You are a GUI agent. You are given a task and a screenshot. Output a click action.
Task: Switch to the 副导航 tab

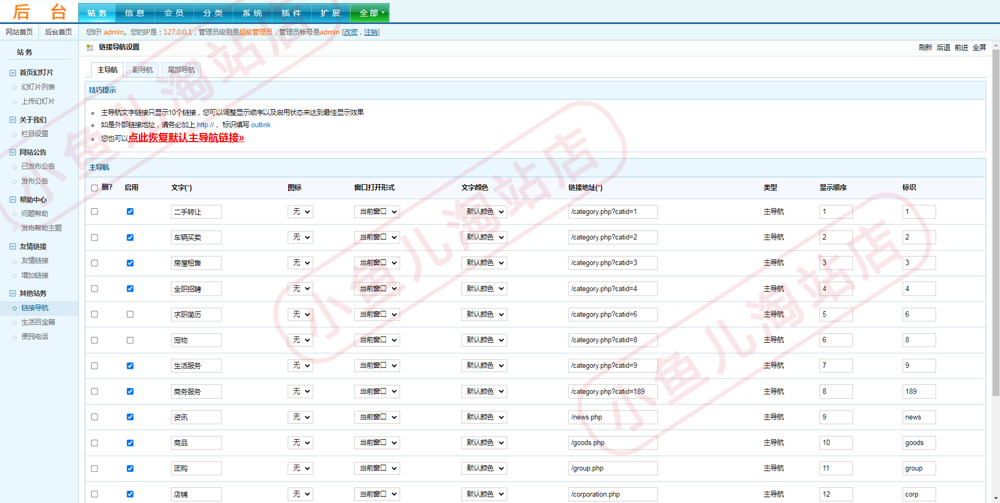[142, 70]
